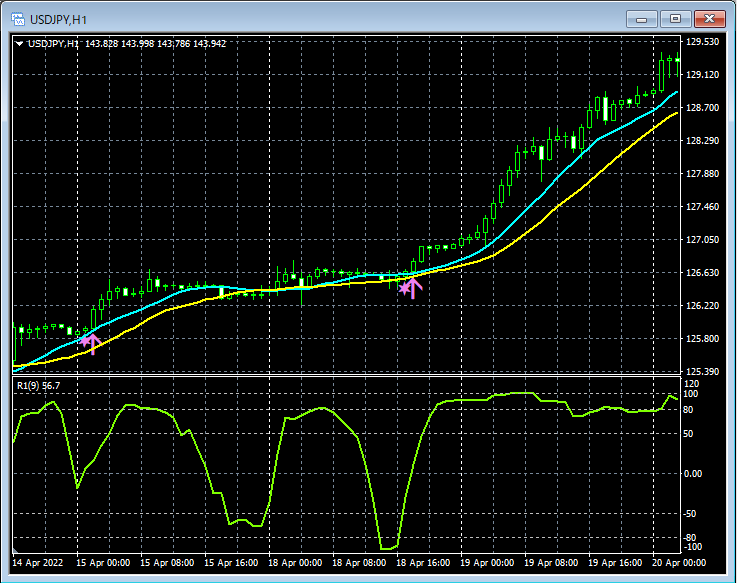
Task: Click the 19 Apr 16:00 time axis label
Action: click(x=615, y=563)
